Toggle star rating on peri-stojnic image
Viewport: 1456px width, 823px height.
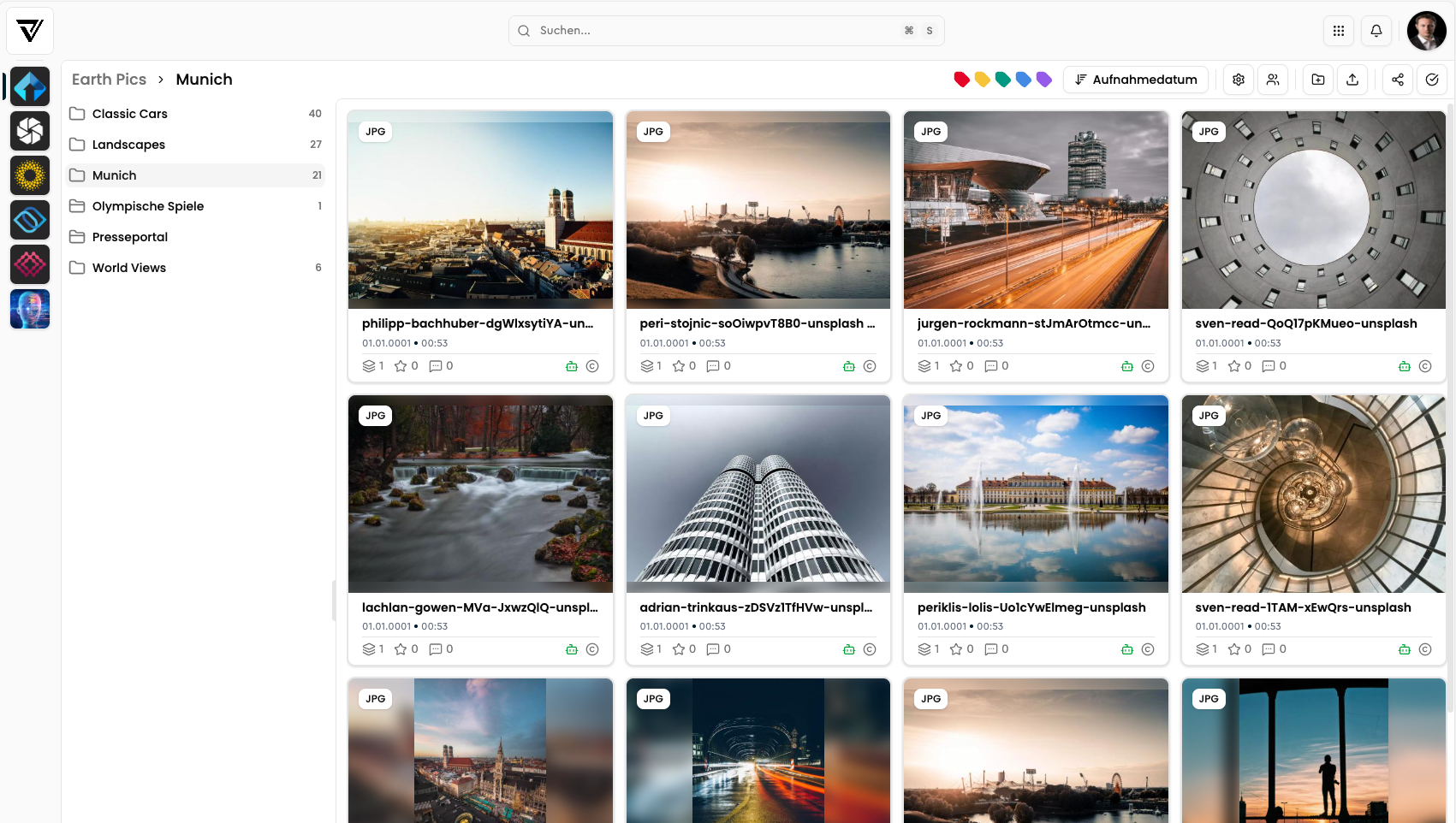click(679, 366)
